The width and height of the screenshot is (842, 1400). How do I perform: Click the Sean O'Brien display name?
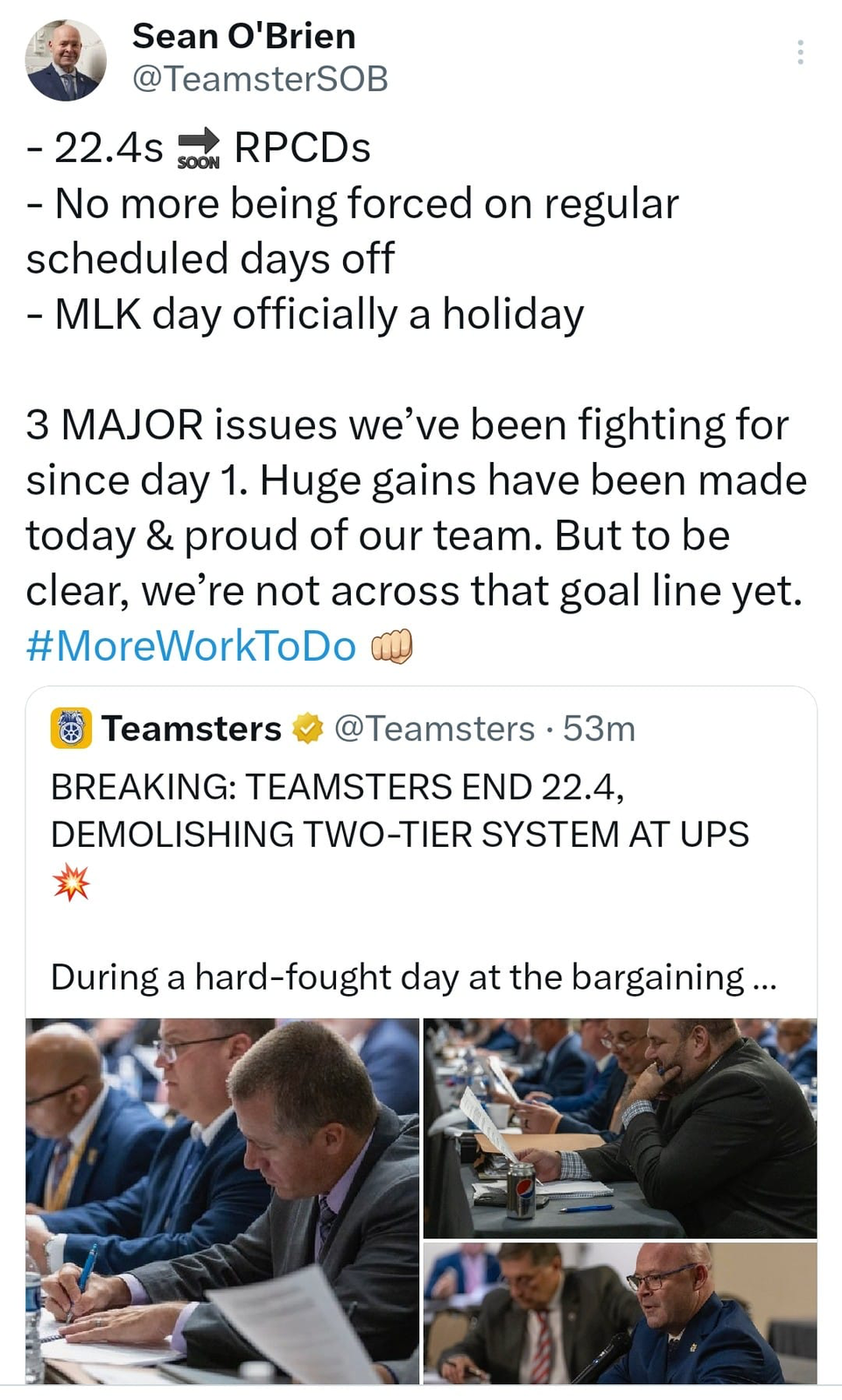(244, 36)
